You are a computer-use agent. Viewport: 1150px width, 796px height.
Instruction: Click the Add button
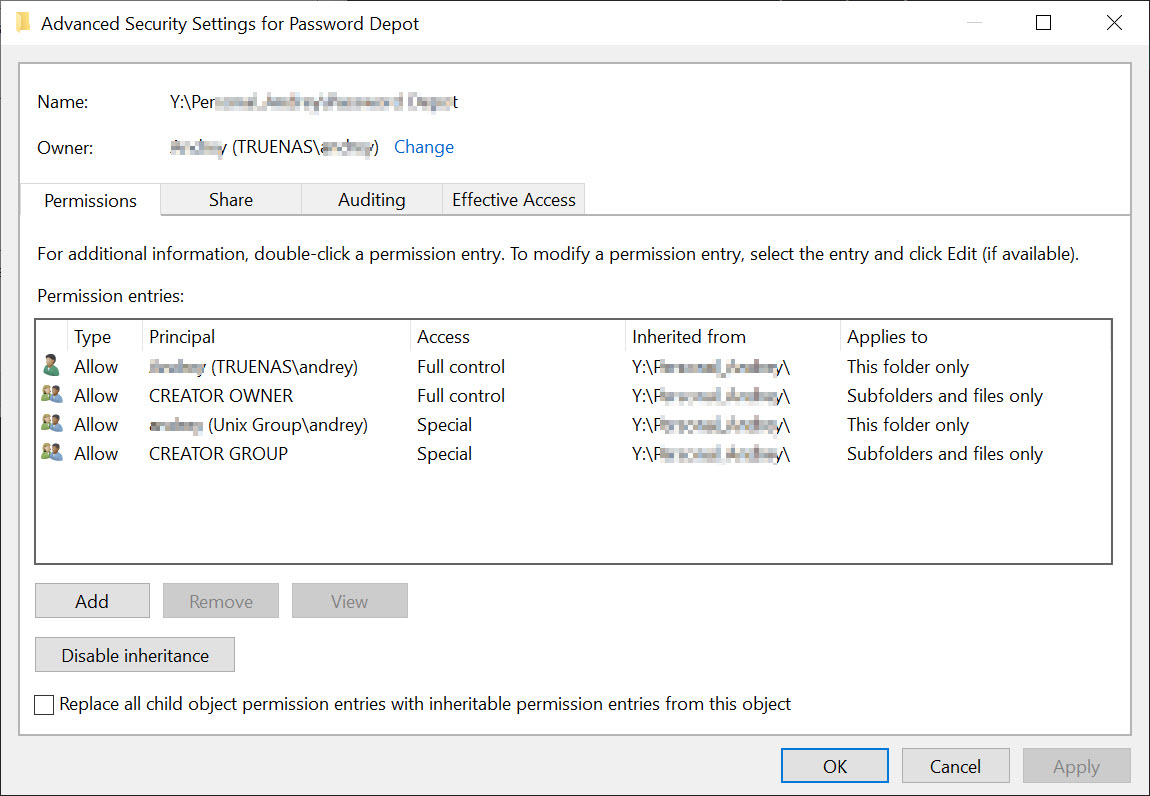pos(92,601)
